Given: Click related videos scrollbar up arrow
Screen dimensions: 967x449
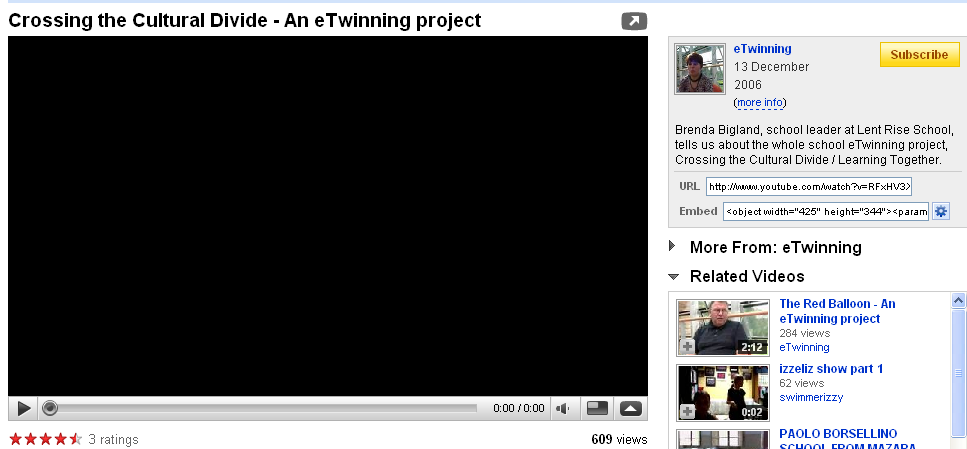Looking at the screenshot, I should tap(958, 300).
